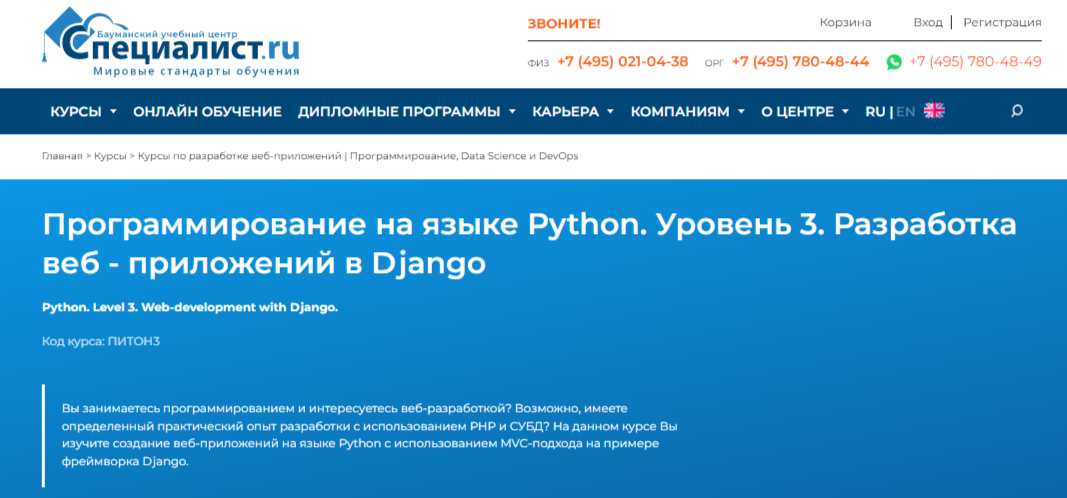1067x498 pixels.
Task: Expand the КОМПАНИЯМ dropdown arrow
Action: (x=741, y=112)
